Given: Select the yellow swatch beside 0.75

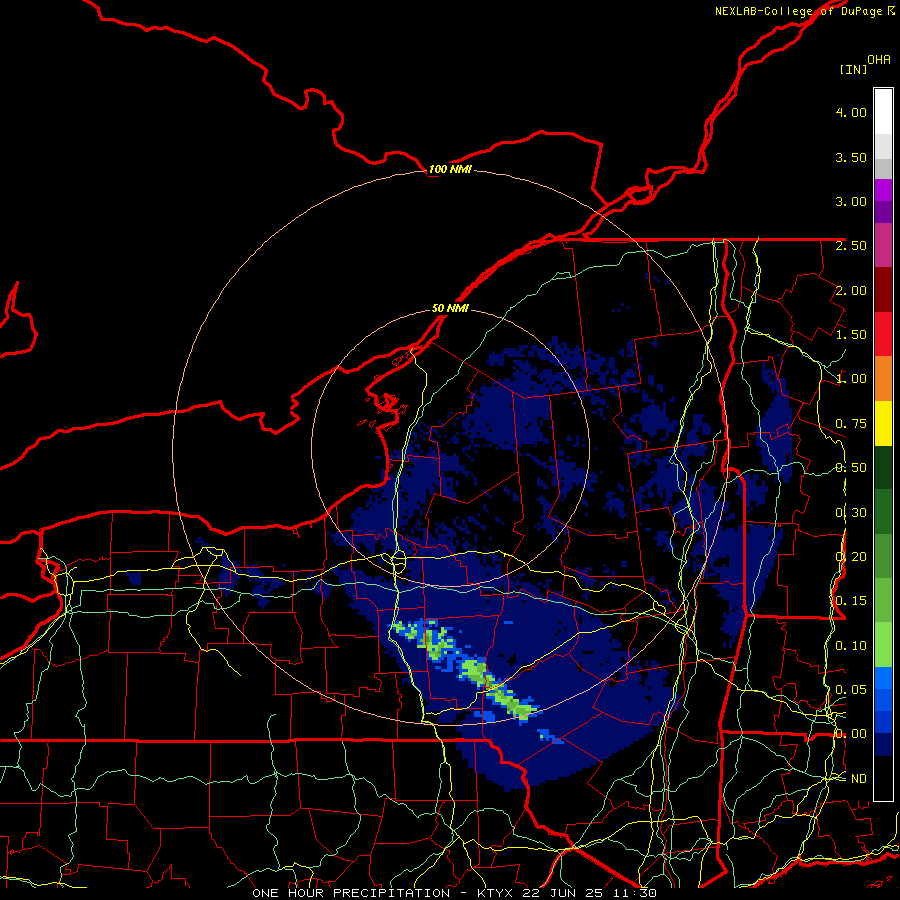Looking at the screenshot, I should pyautogui.click(x=883, y=423).
